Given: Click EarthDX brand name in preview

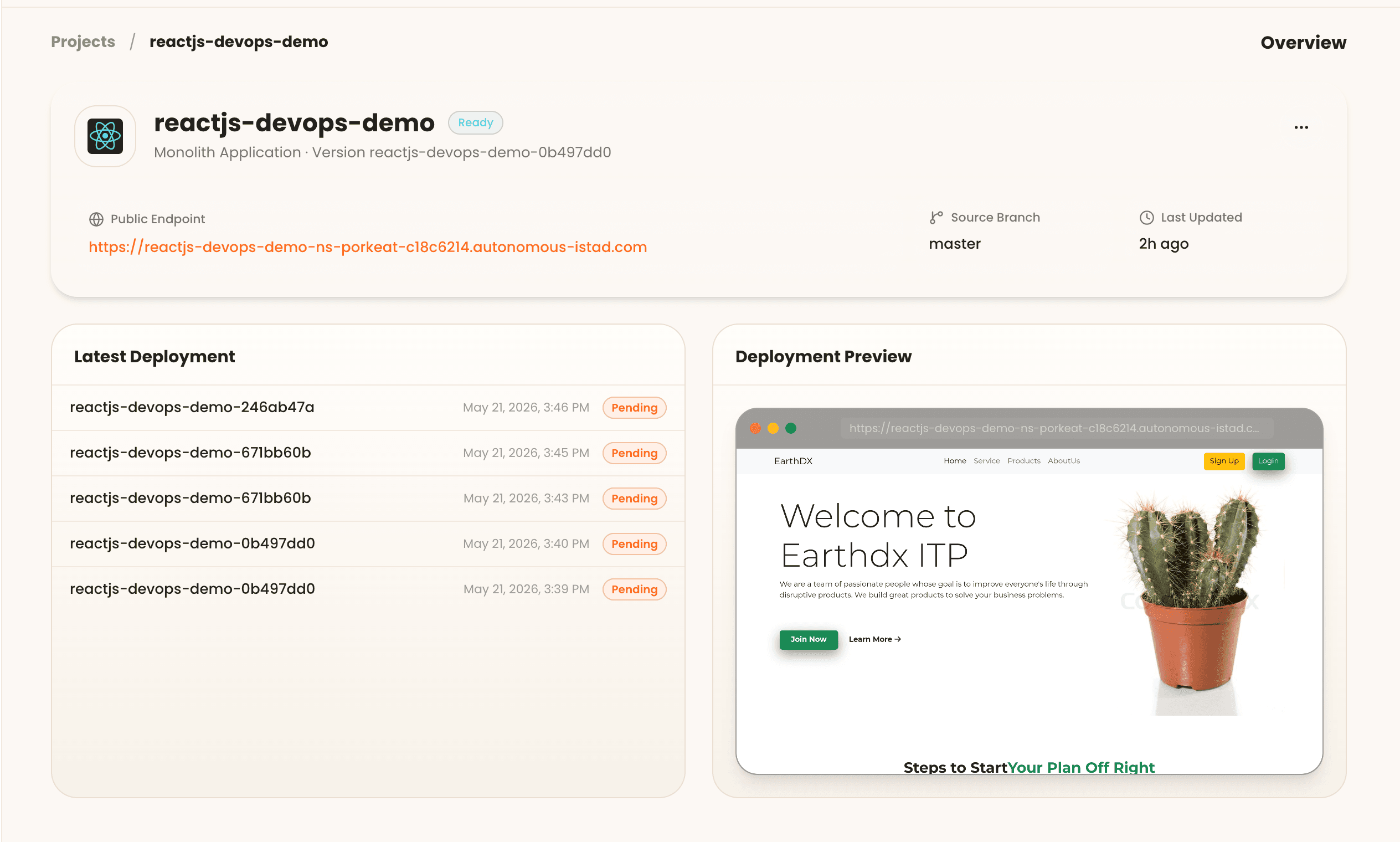Looking at the screenshot, I should [x=793, y=461].
